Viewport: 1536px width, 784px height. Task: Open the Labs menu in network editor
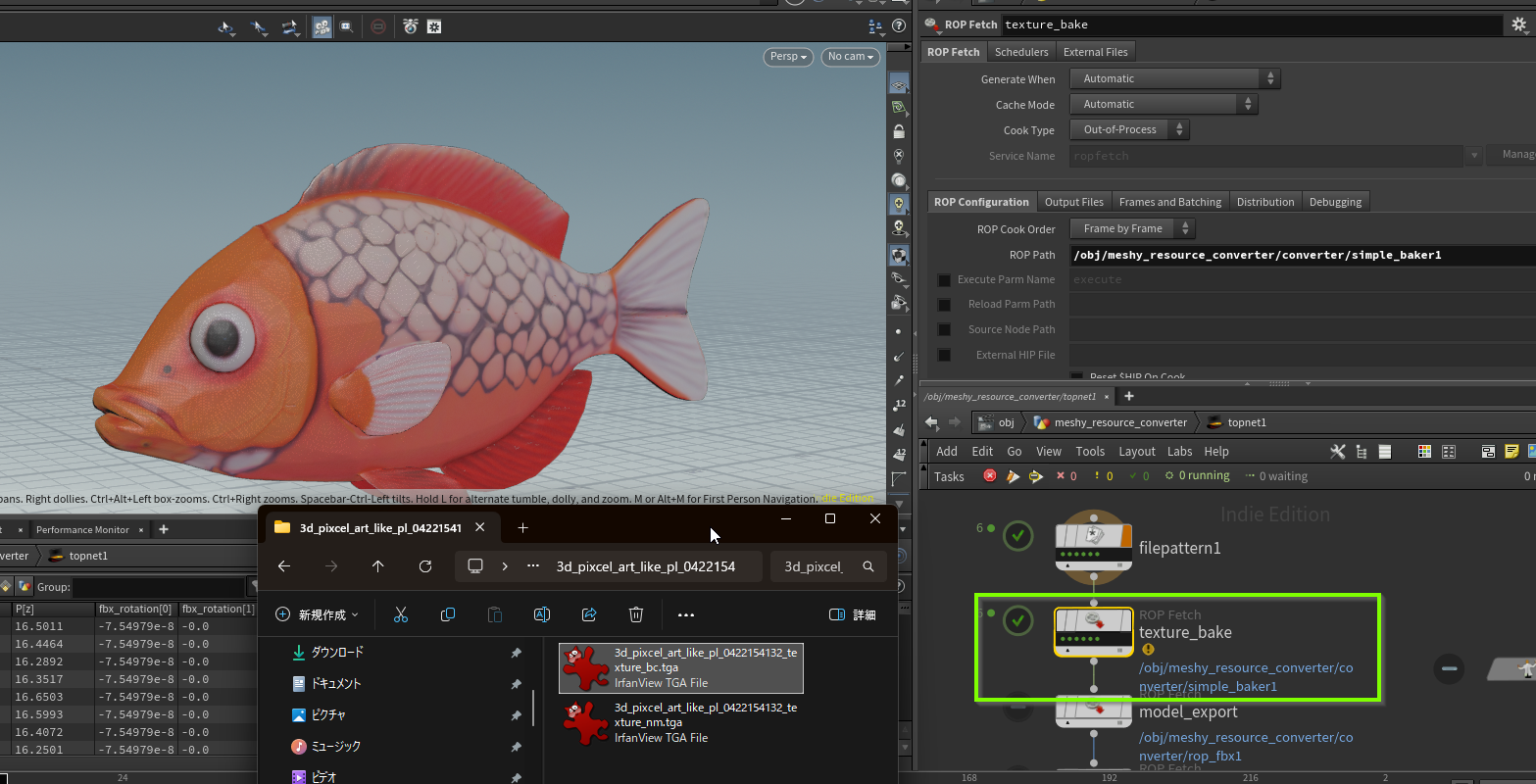[1179, 452]
